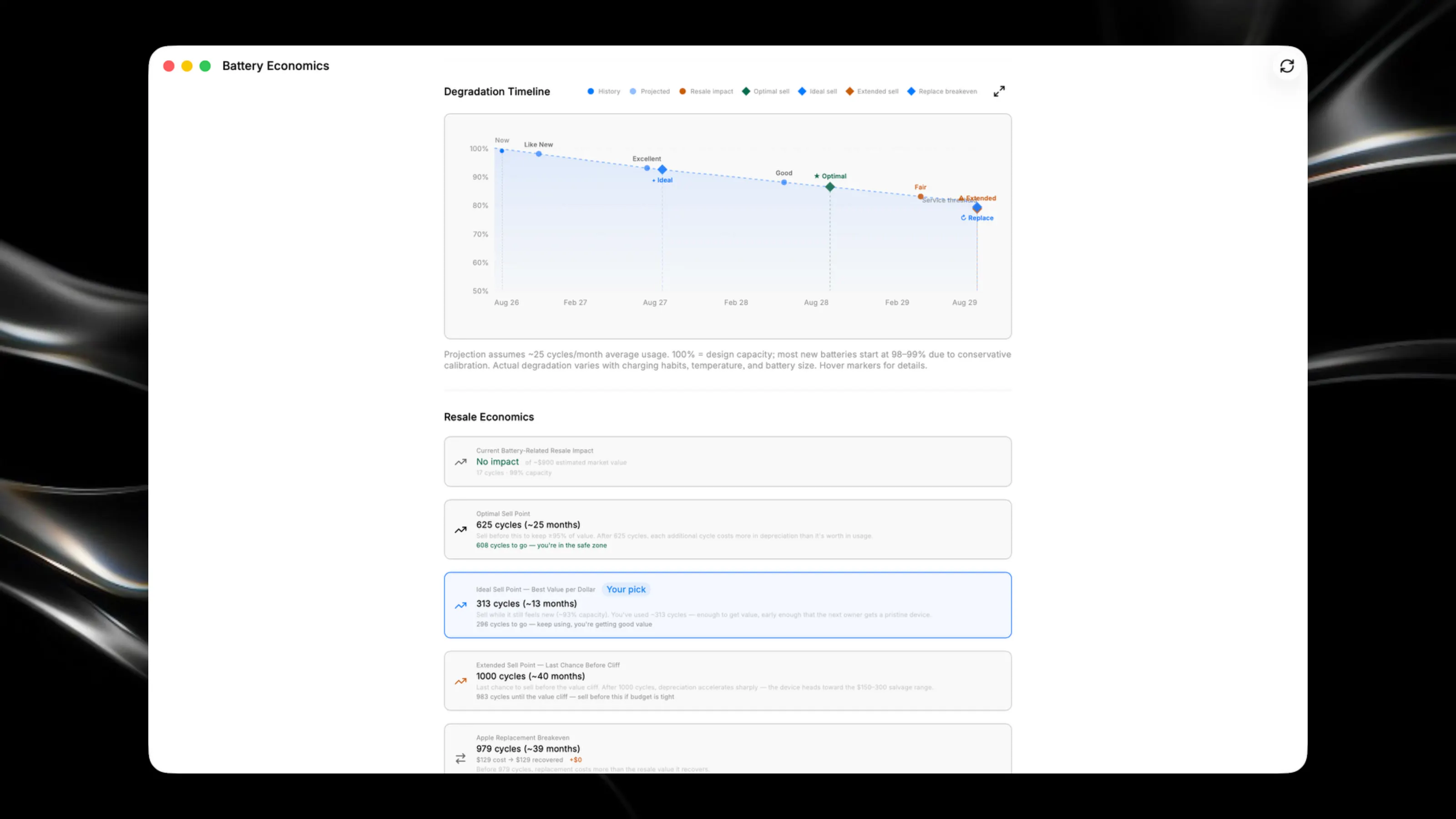Click the Aug 27 x-axis label

coord(655,303)
